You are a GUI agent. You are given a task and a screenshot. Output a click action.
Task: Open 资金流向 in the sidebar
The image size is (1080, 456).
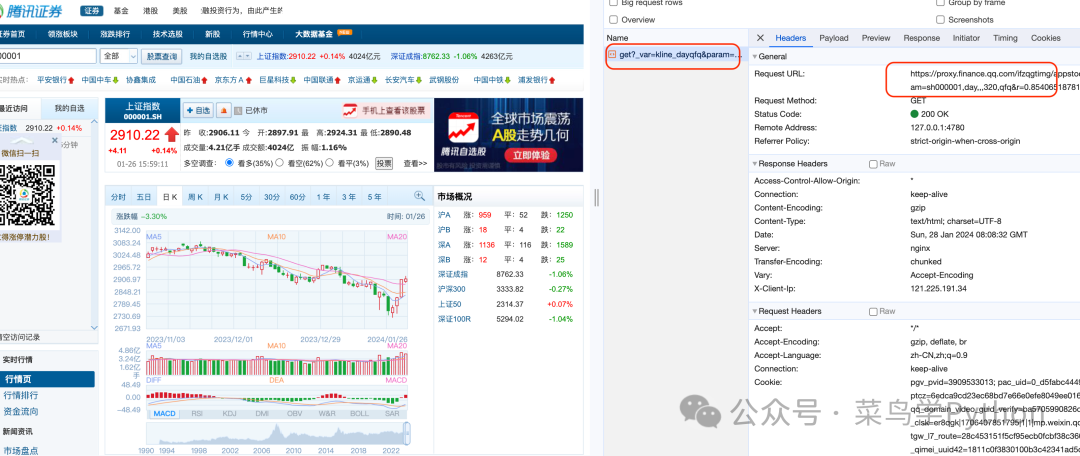21,411
